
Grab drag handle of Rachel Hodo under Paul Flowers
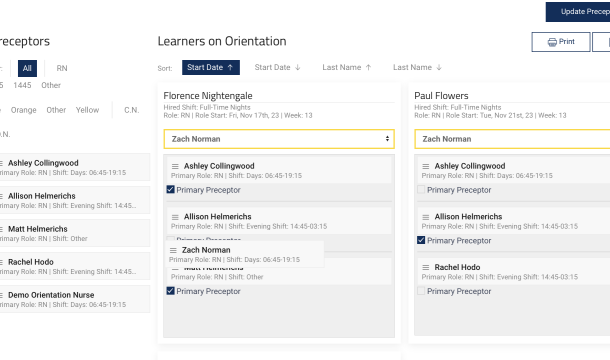[426, 267]
